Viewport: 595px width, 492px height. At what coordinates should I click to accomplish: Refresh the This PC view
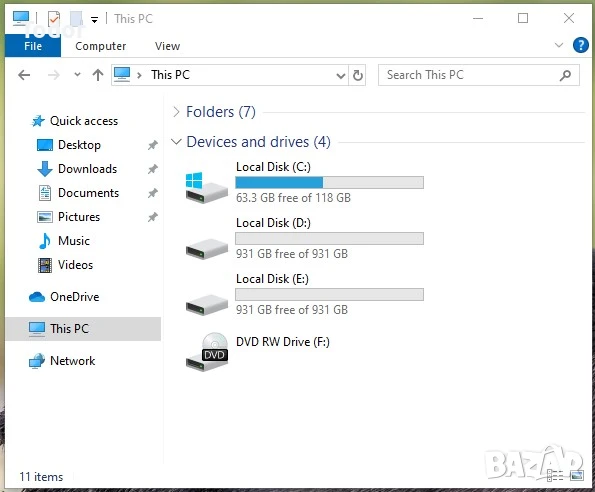coord(357,75)
